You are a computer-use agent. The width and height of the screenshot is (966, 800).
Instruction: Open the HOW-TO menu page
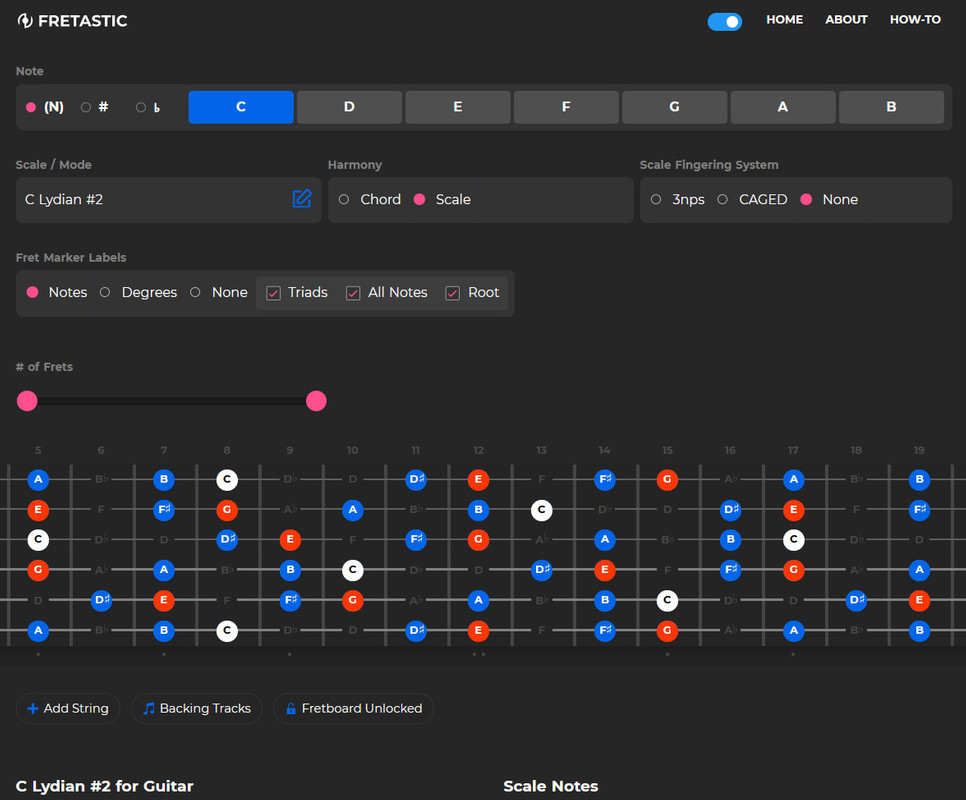(914, 20)
